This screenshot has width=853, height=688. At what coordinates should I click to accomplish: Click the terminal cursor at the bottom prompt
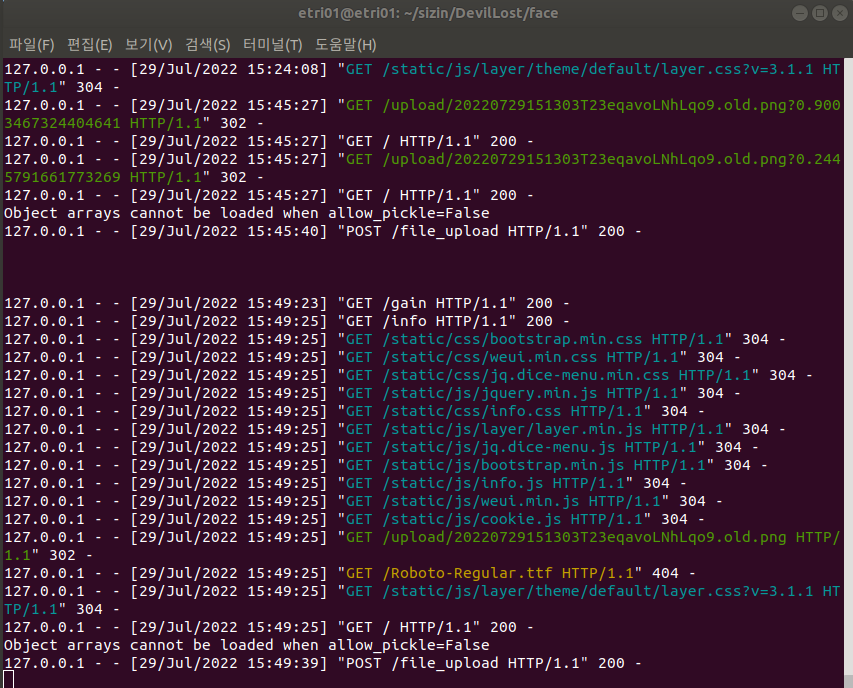coord(7,678)
